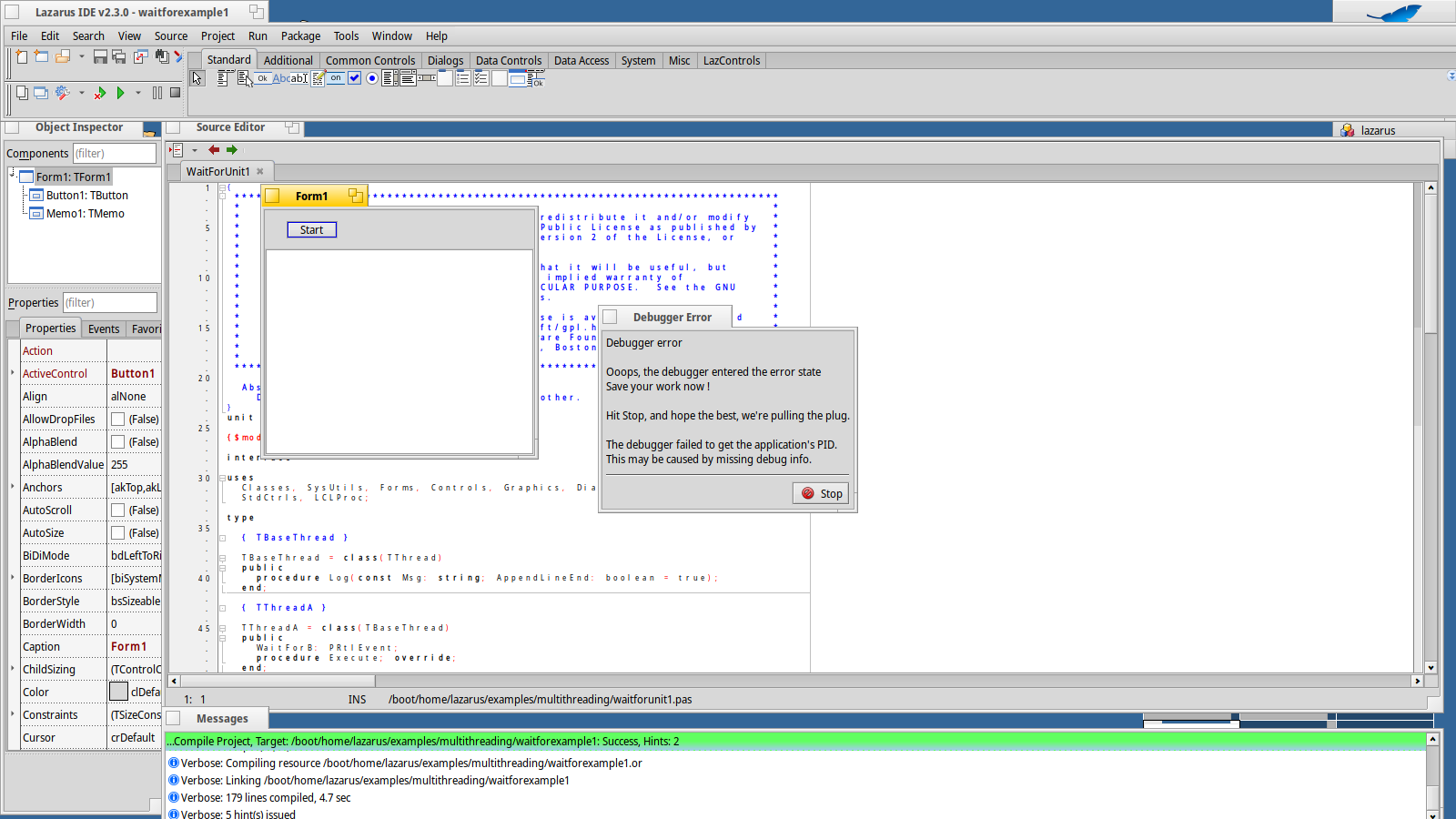Check the AutoSize property checkbox
This screenshot has height=819, width=1456.
(x=118, y=533)
